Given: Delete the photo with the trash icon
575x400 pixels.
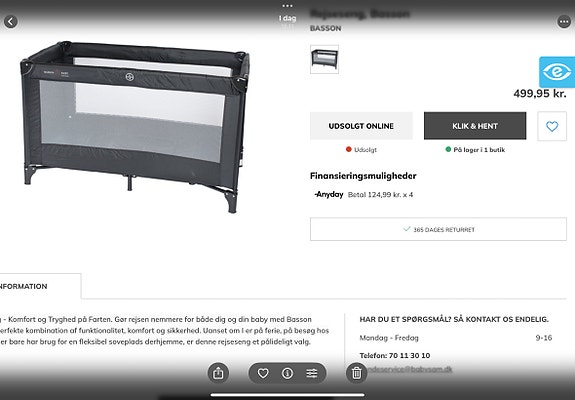Looking at the screenshot, I should pyautogui.click(x=356, y=373).
